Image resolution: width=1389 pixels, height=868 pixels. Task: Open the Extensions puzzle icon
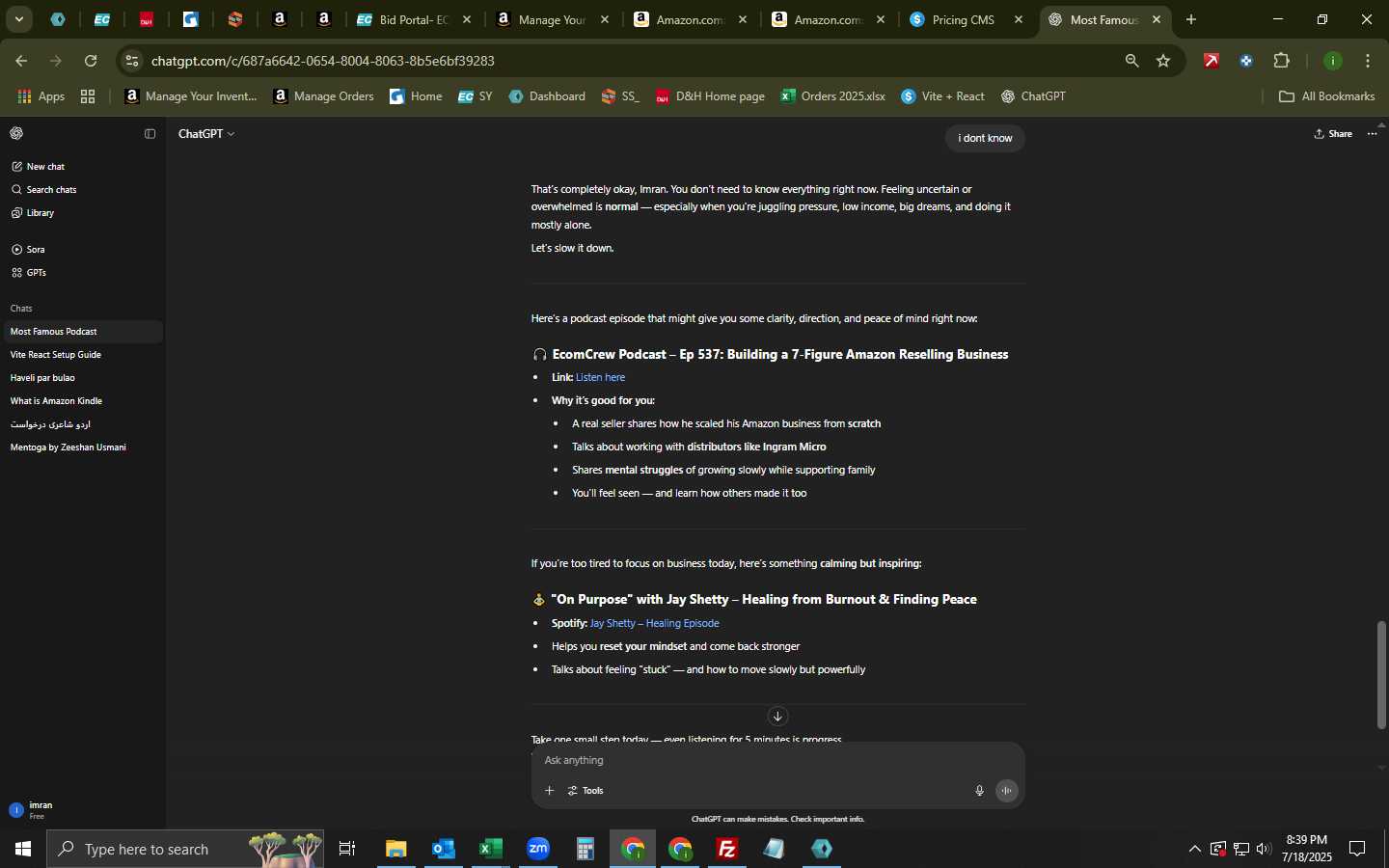(1281, 61)
